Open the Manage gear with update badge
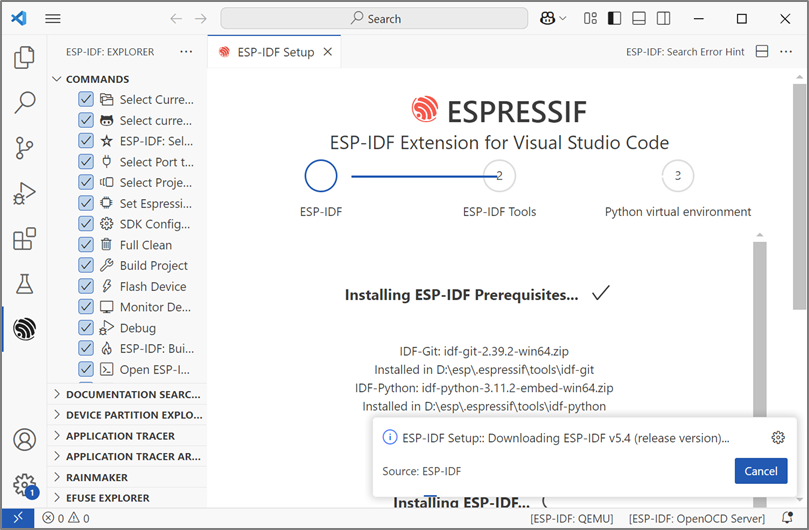 coord(24,485)
